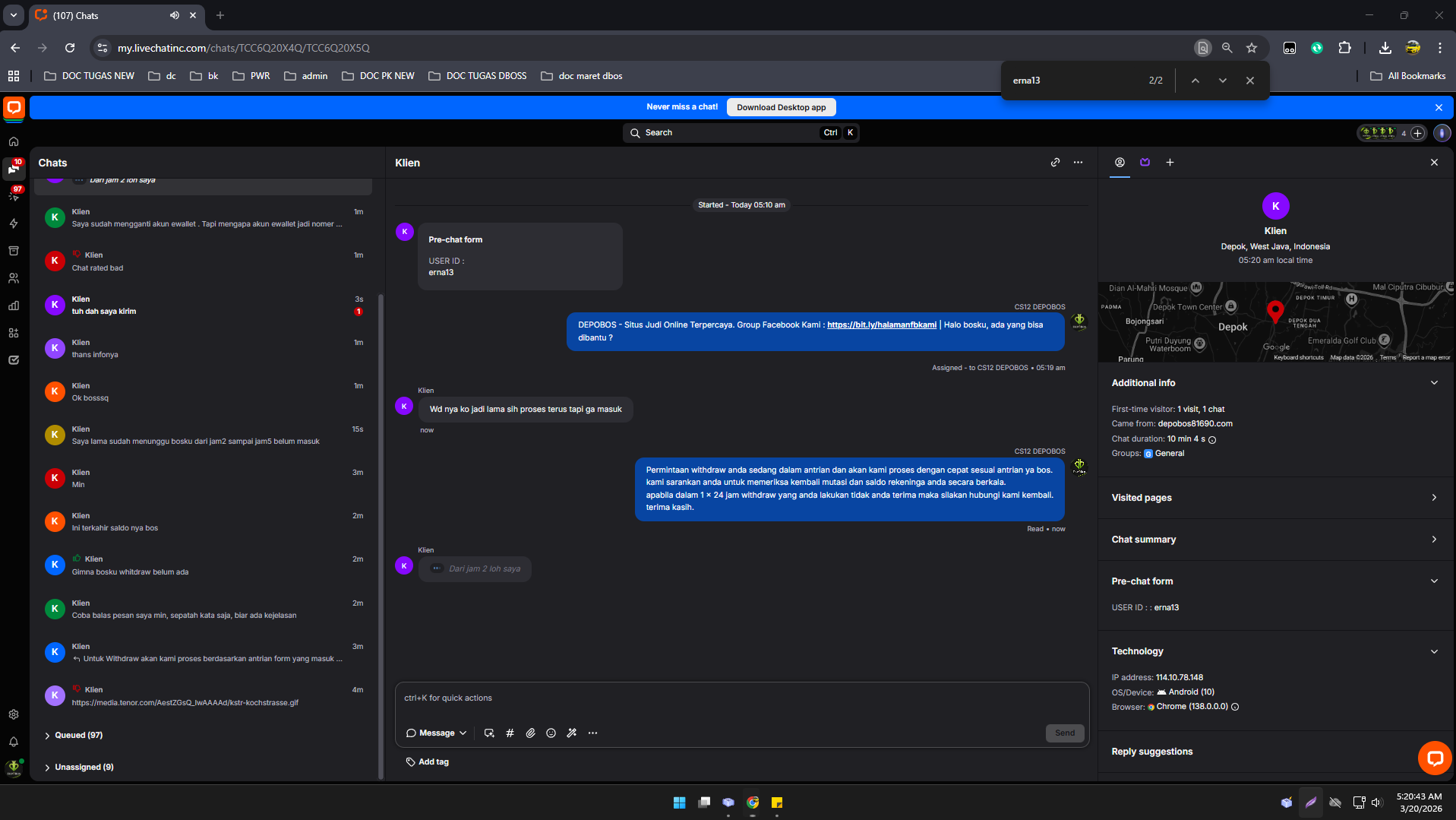
Task: Open the chat header three-dots menu
Action: (1078, 163)
